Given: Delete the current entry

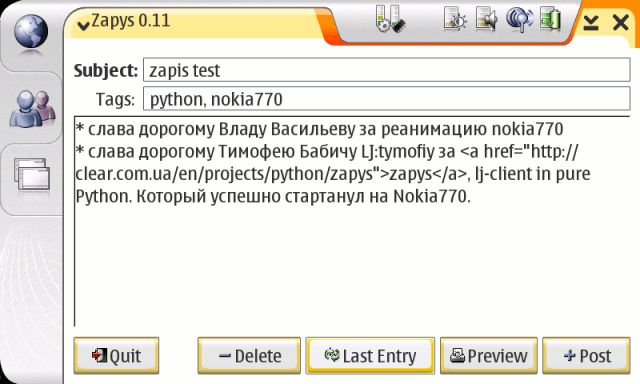Looking at the screenshot, I should click(249, 356).
